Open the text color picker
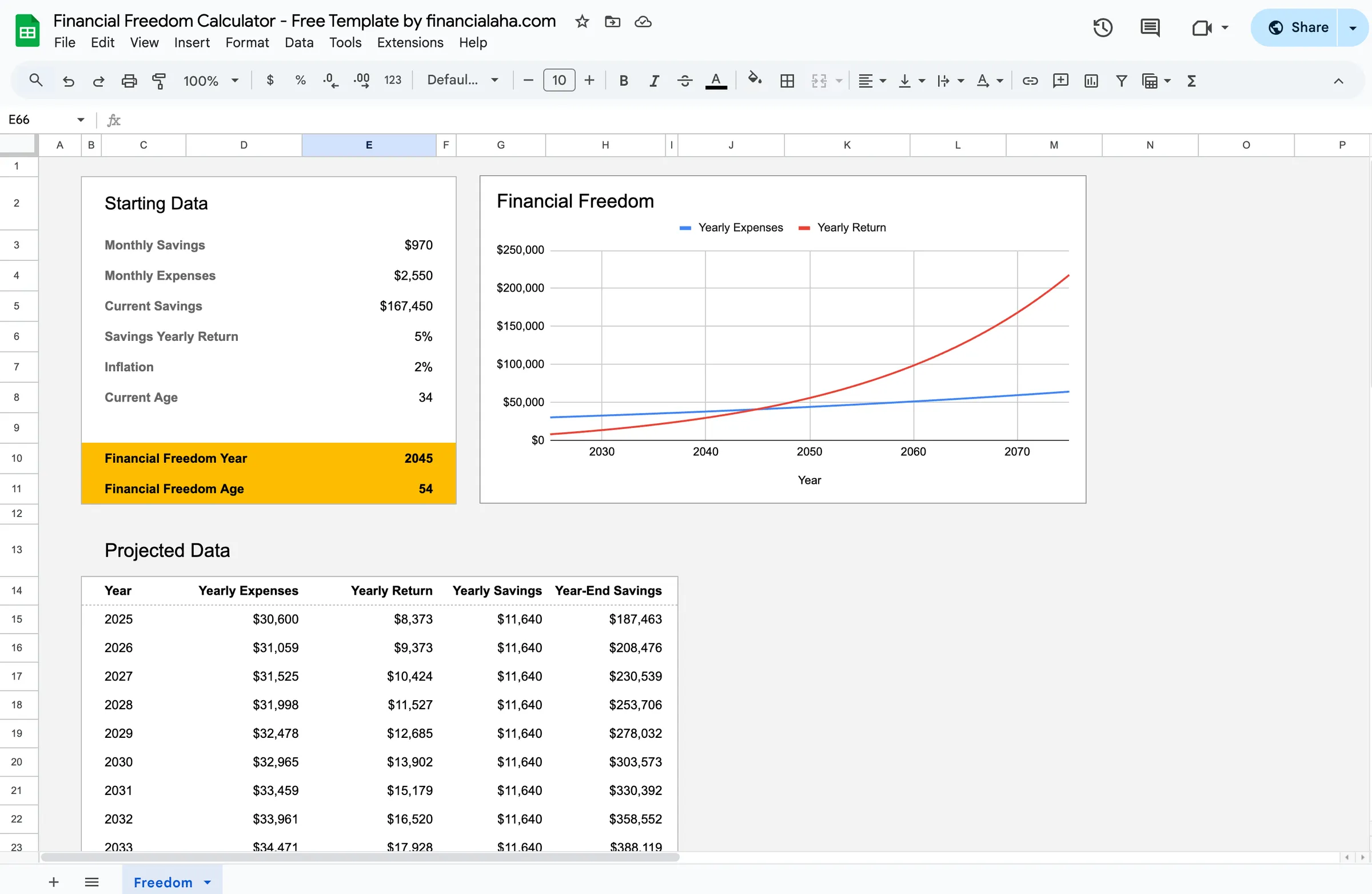The width and height of the screenshot is (1372, 894). click(716, 80)
